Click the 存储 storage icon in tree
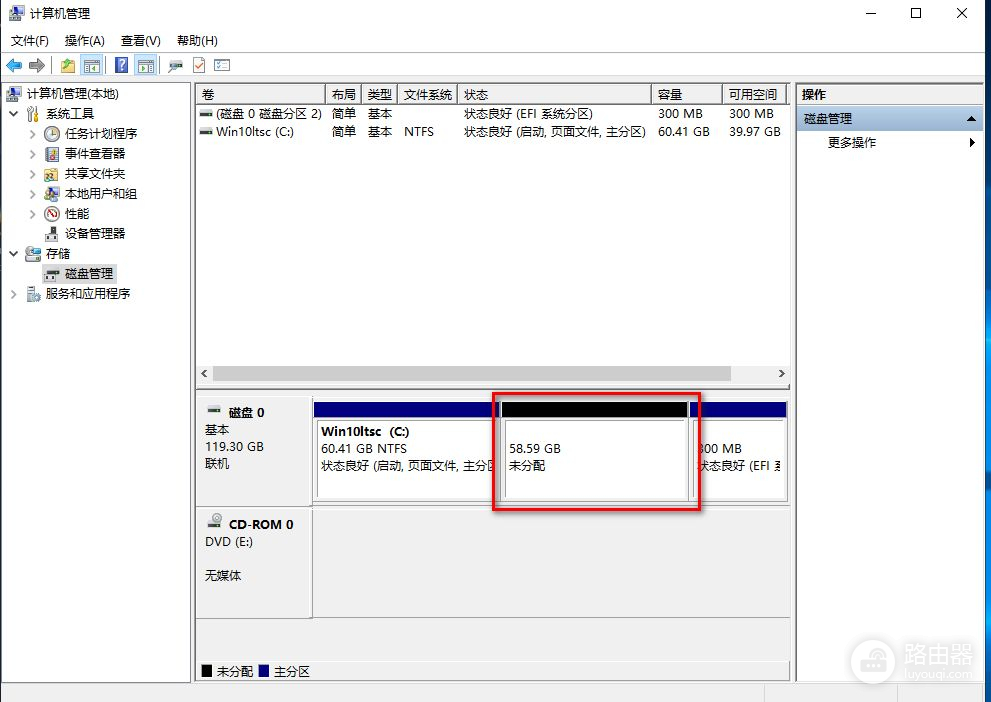 point(33,254)
